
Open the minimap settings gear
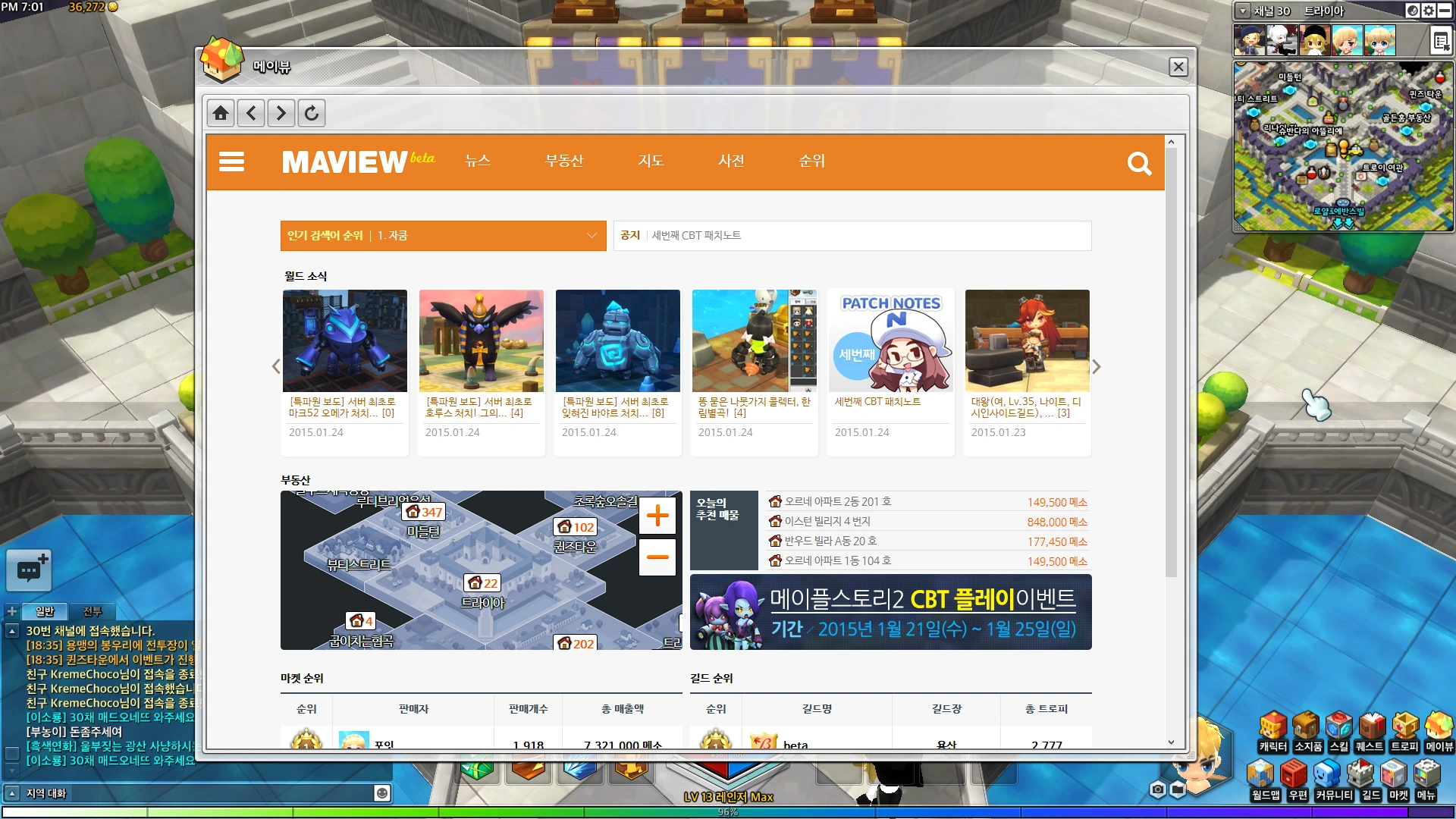point(1429,11)
